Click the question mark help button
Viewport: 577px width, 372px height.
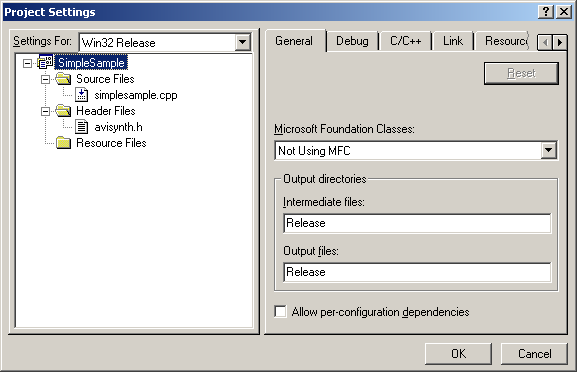(546, 12)
